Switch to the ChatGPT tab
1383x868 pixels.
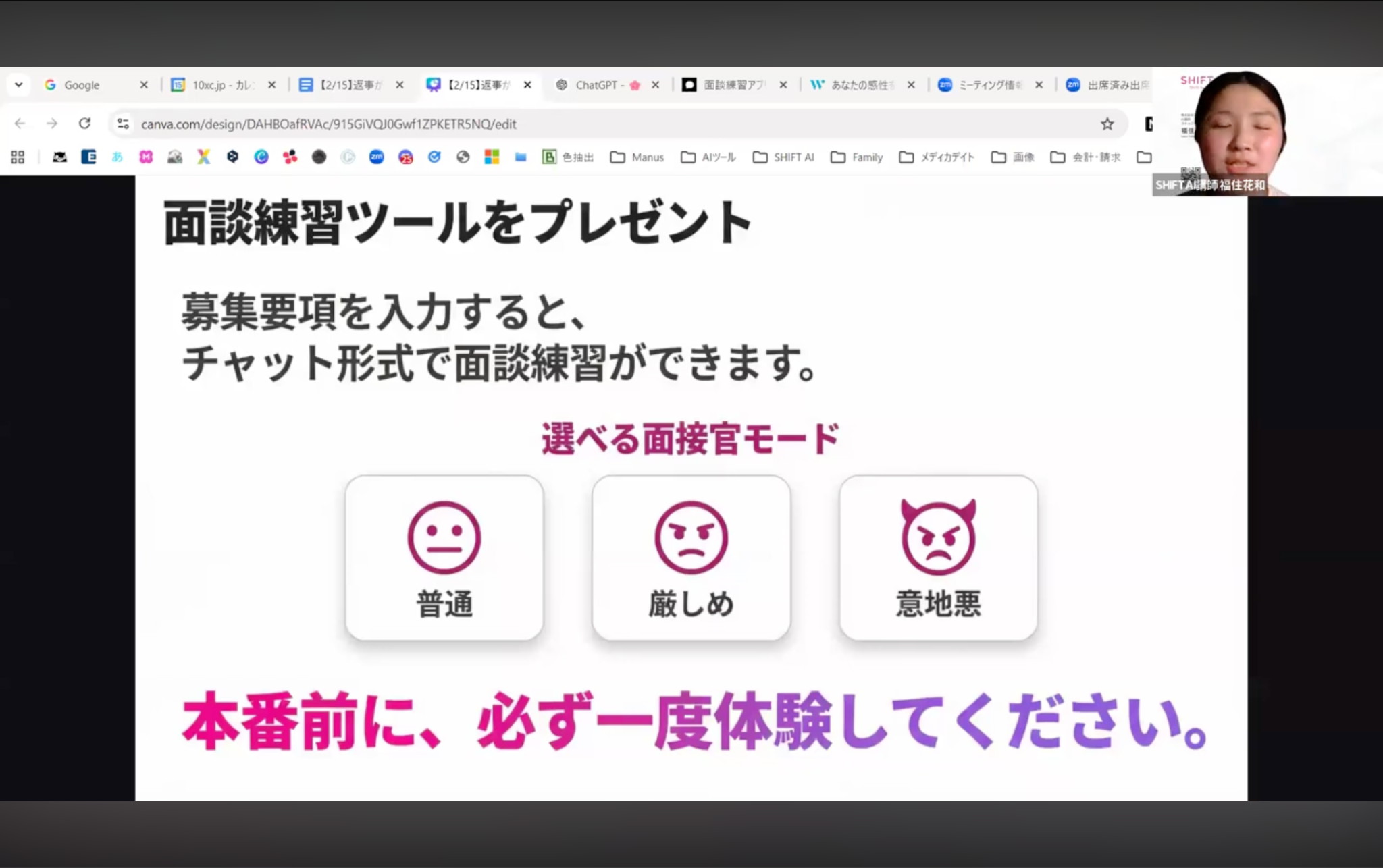tap(597, 85)
